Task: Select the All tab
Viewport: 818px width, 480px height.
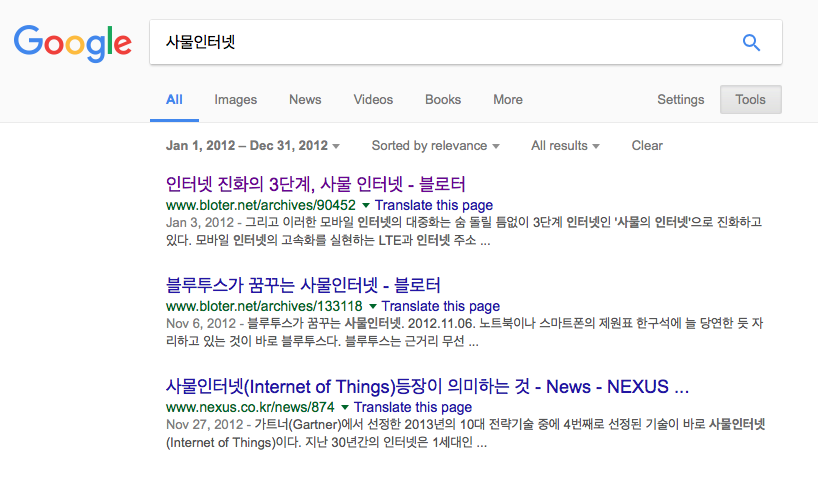Action: [x=174, y=100]
